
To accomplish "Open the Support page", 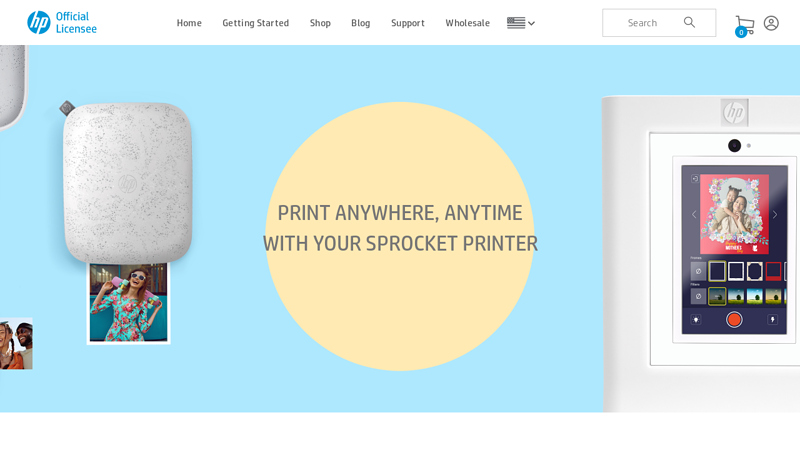I will 407,23.
